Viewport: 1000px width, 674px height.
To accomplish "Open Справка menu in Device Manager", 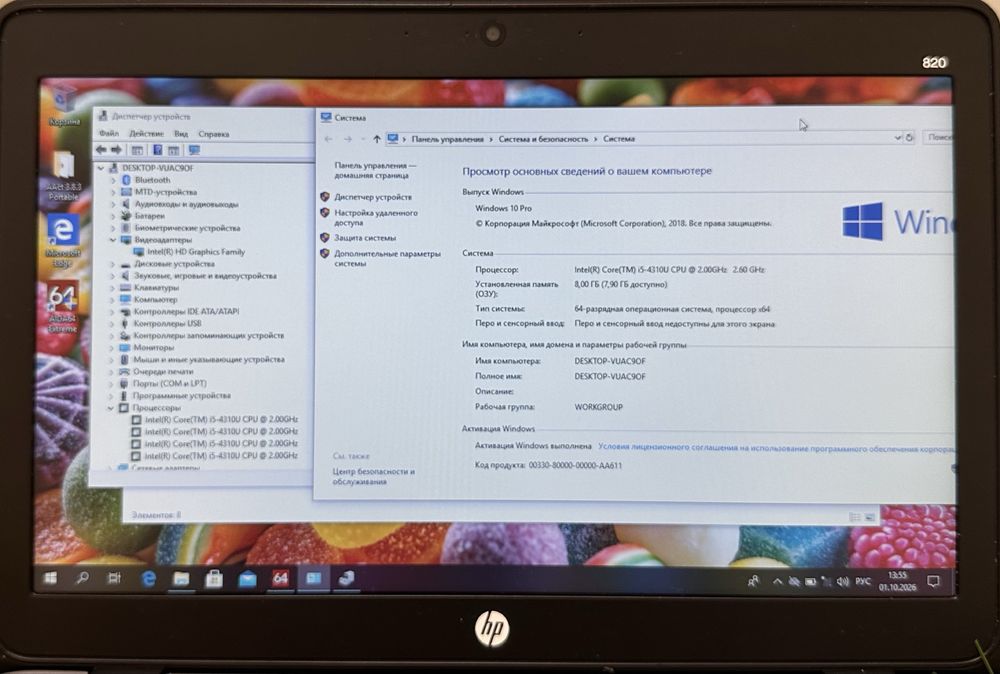I will (x=214, y=134).
